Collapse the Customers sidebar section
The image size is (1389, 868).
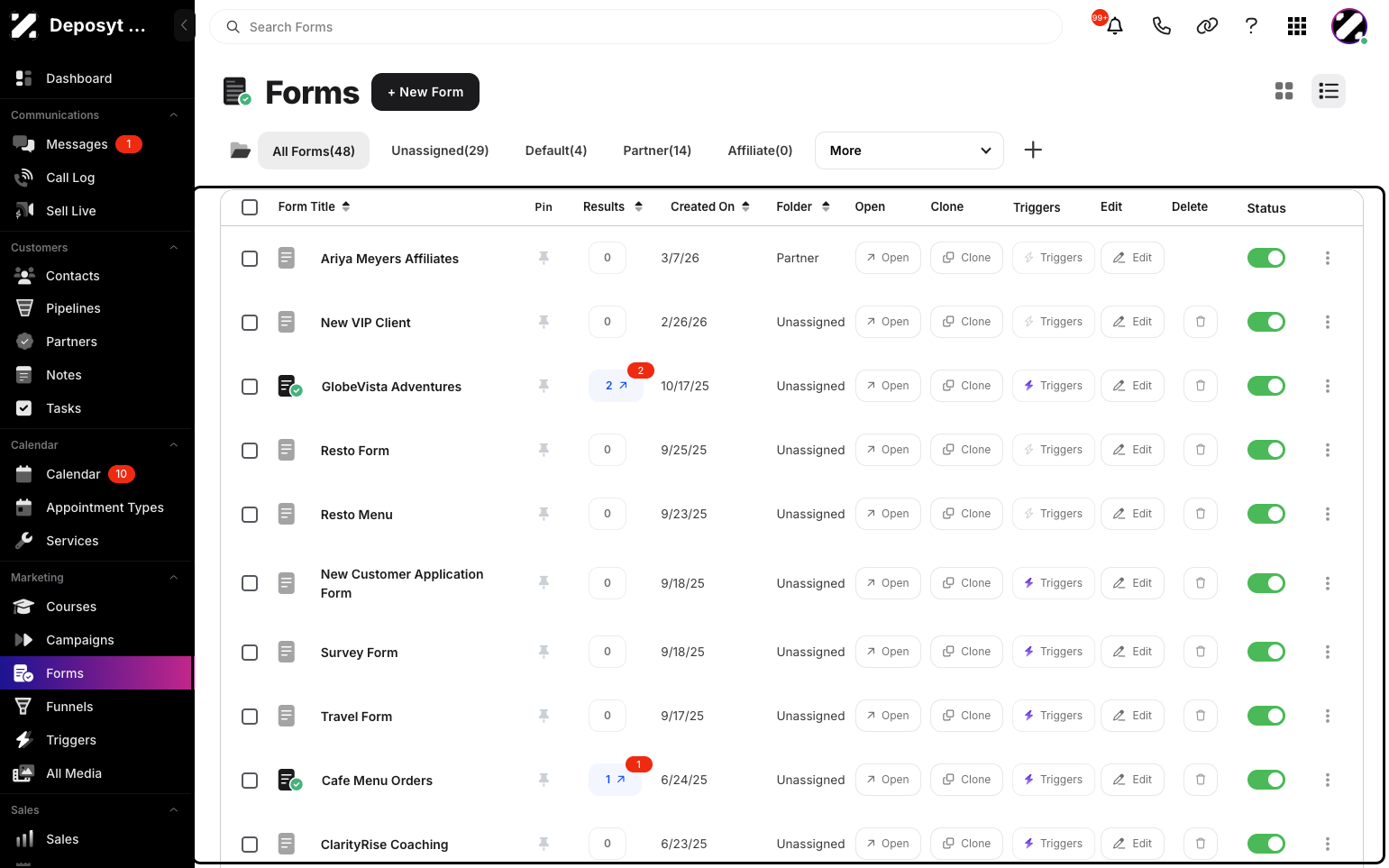click(174, 248)
